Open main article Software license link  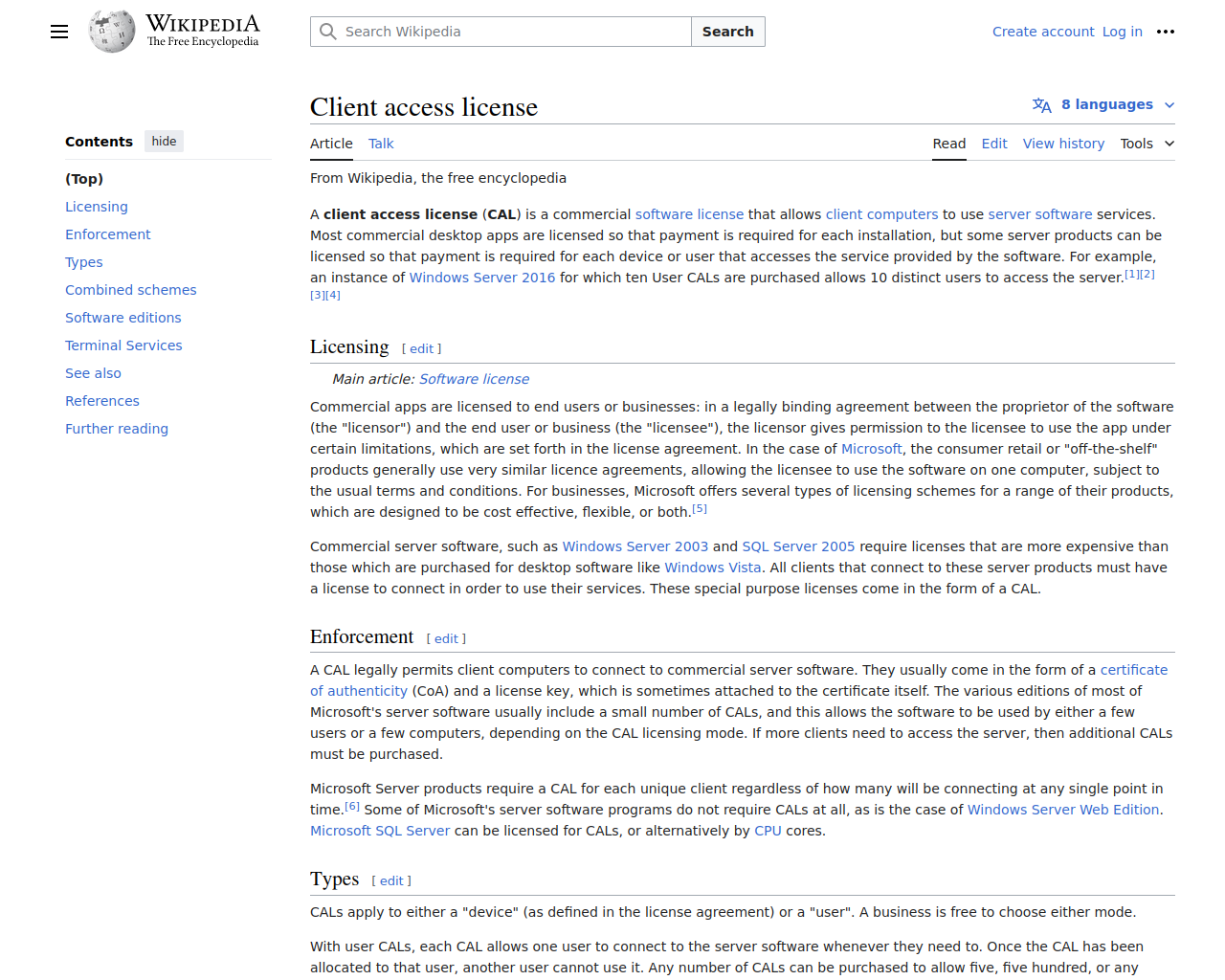tap(474, 379)
